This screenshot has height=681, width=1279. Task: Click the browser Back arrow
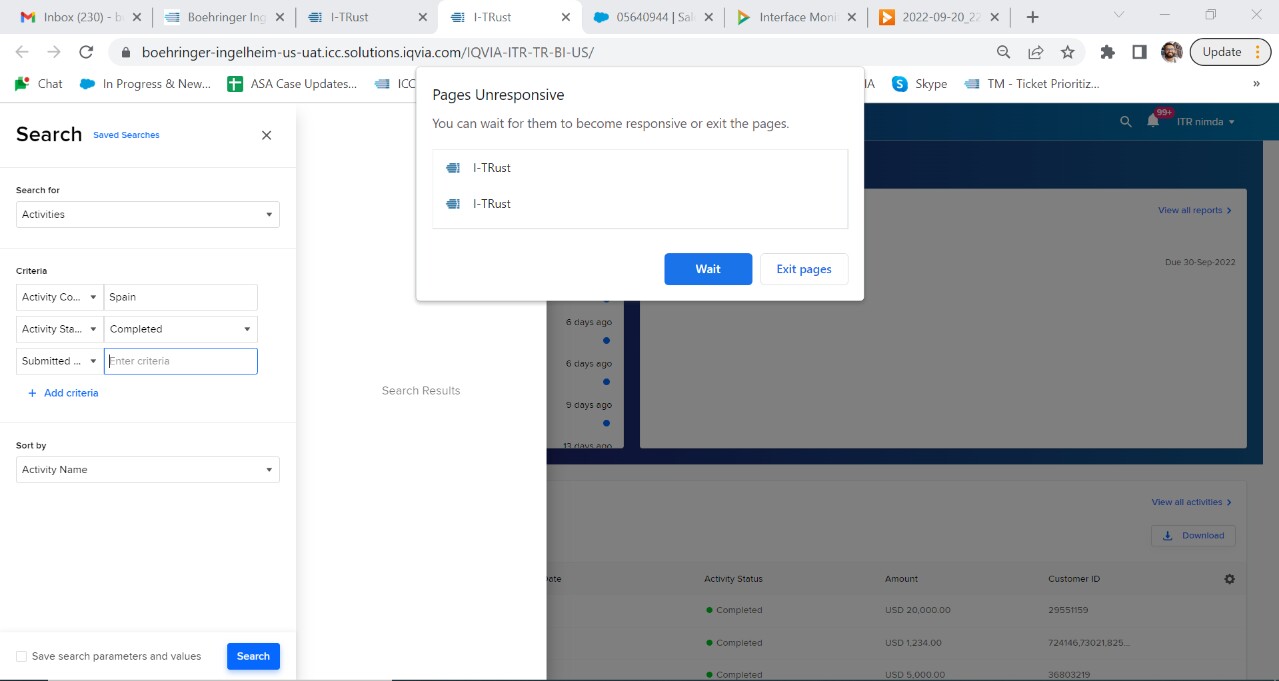point(22,52)
